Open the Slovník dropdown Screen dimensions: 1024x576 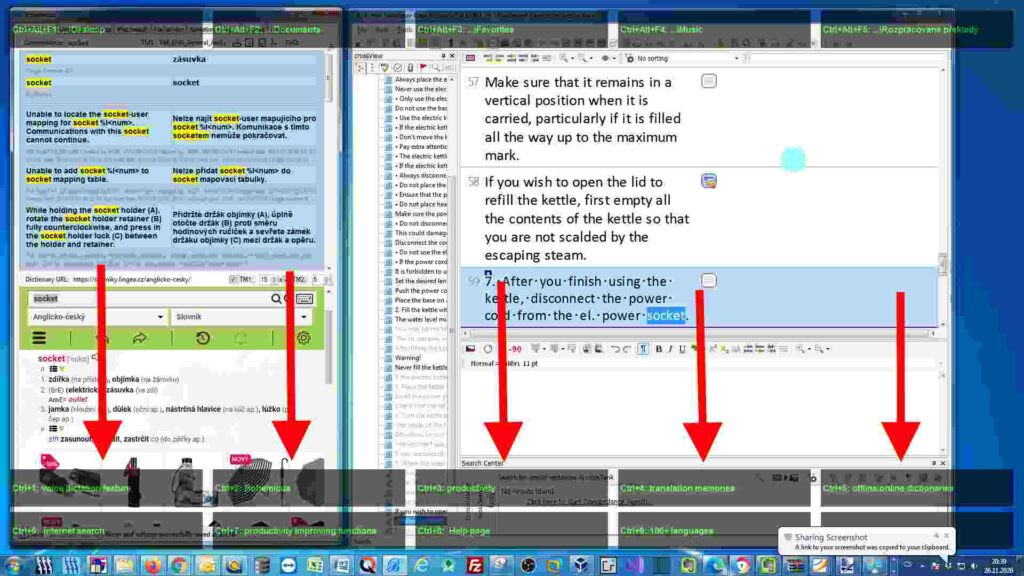tap(240, 317)
